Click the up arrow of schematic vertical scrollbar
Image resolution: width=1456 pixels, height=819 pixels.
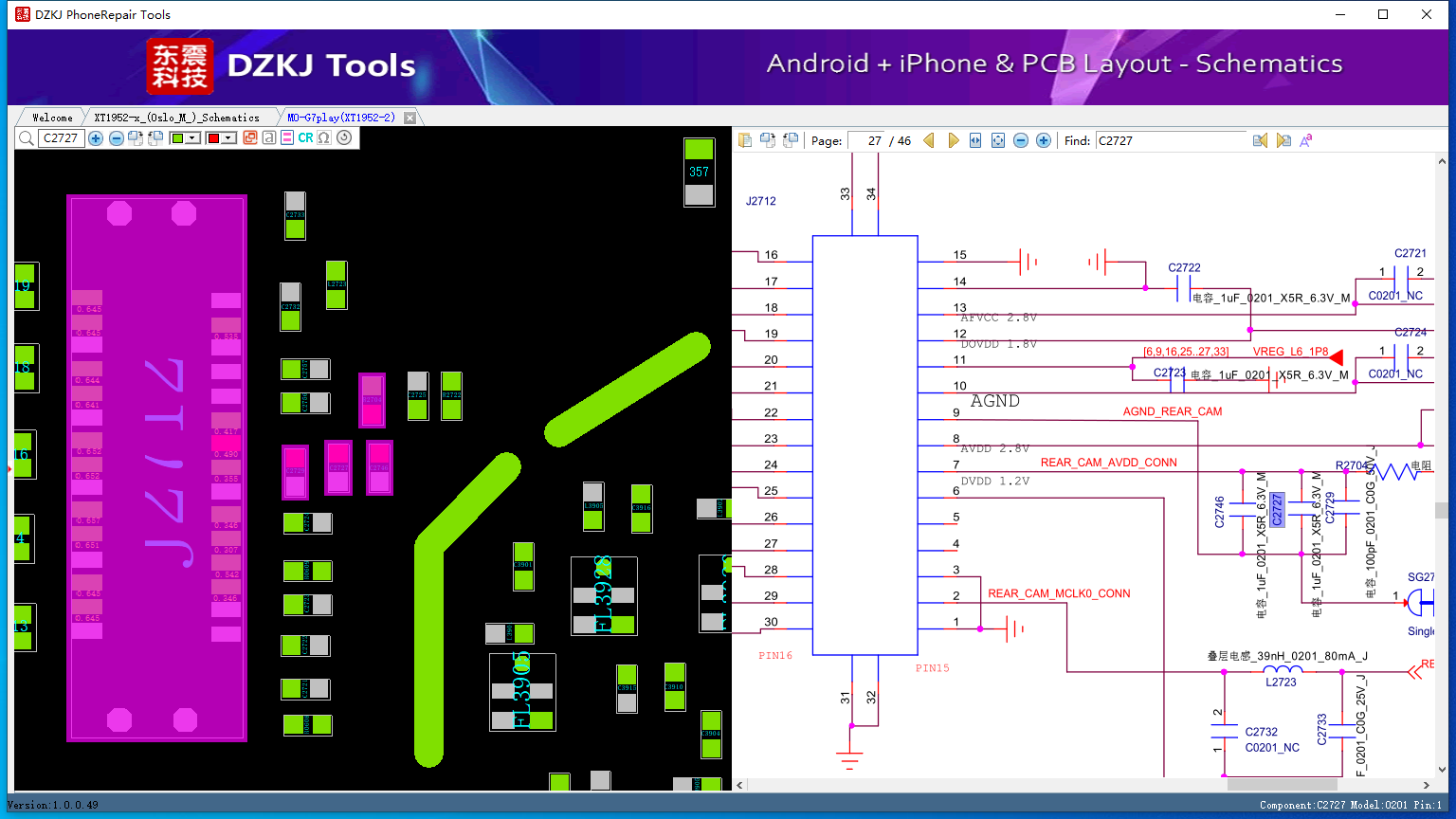point(1441,160)
